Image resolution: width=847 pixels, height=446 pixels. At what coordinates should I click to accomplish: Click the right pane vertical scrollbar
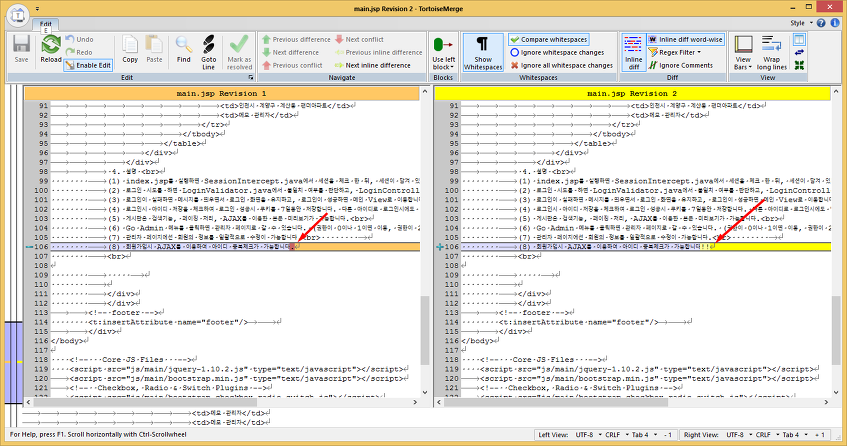pos(835,242)
